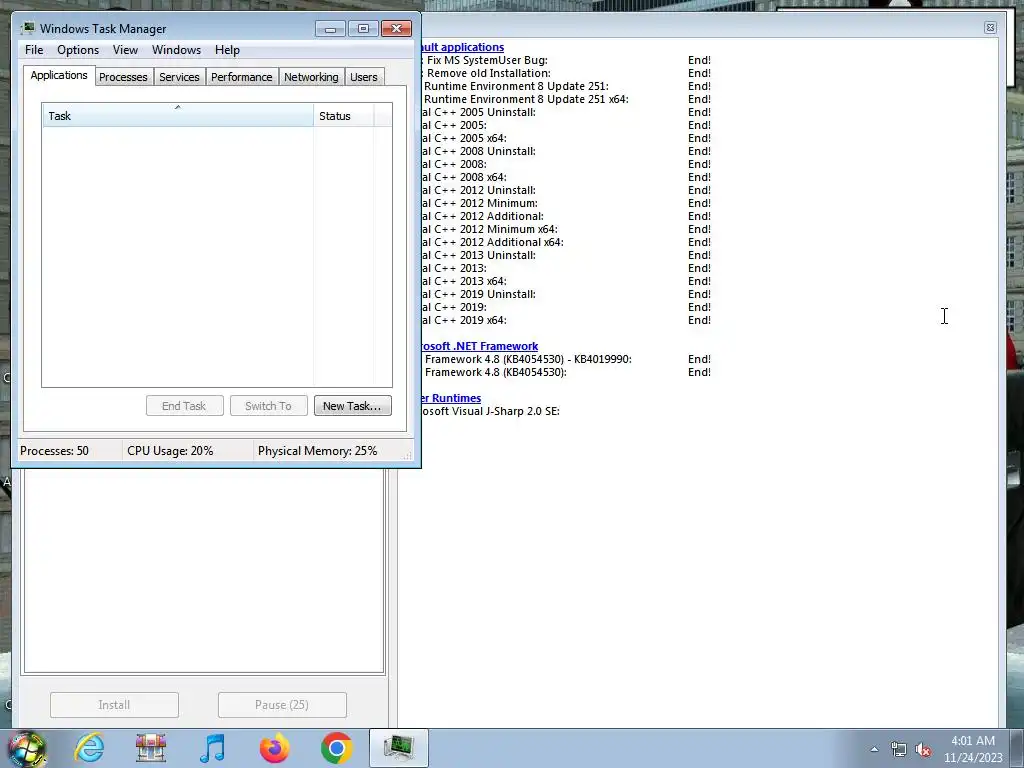Click the Task Manager title bar icon
Image resolution: width=1024 pixels, height=768 pixels.
click(27, 28)
